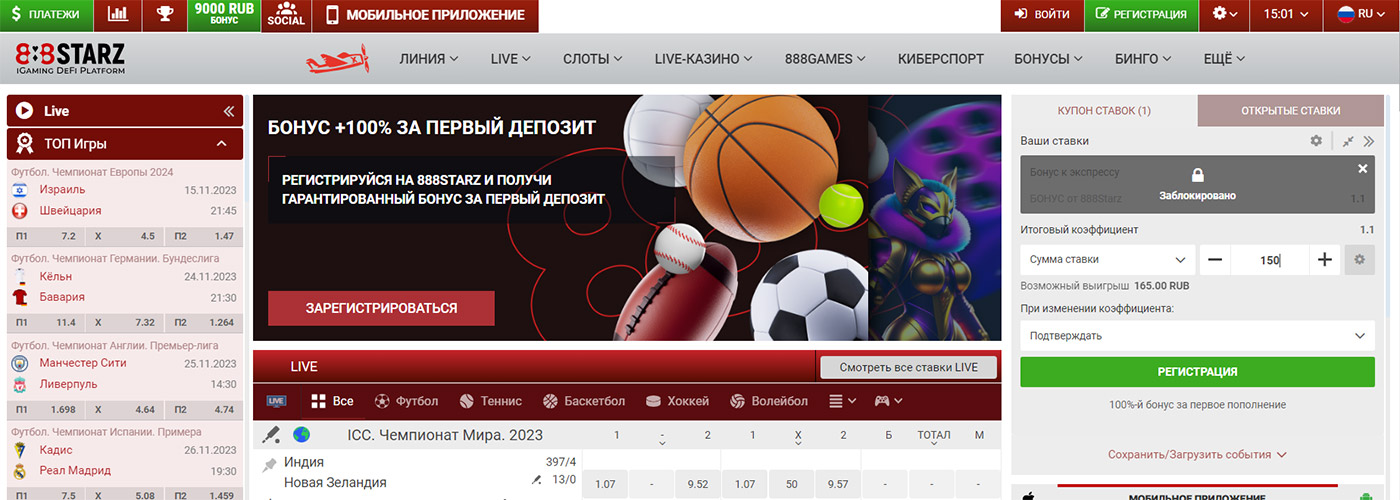
Task: Pin the Индия match with pushpin icon
Action: pos(269,465)
